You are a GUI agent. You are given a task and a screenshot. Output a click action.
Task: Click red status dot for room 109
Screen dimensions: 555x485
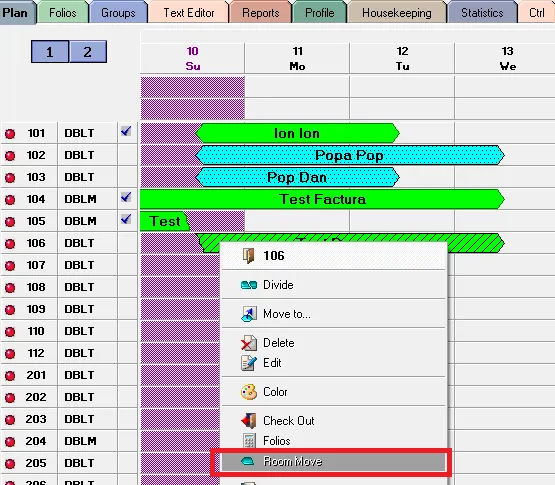tap(10, 310)
